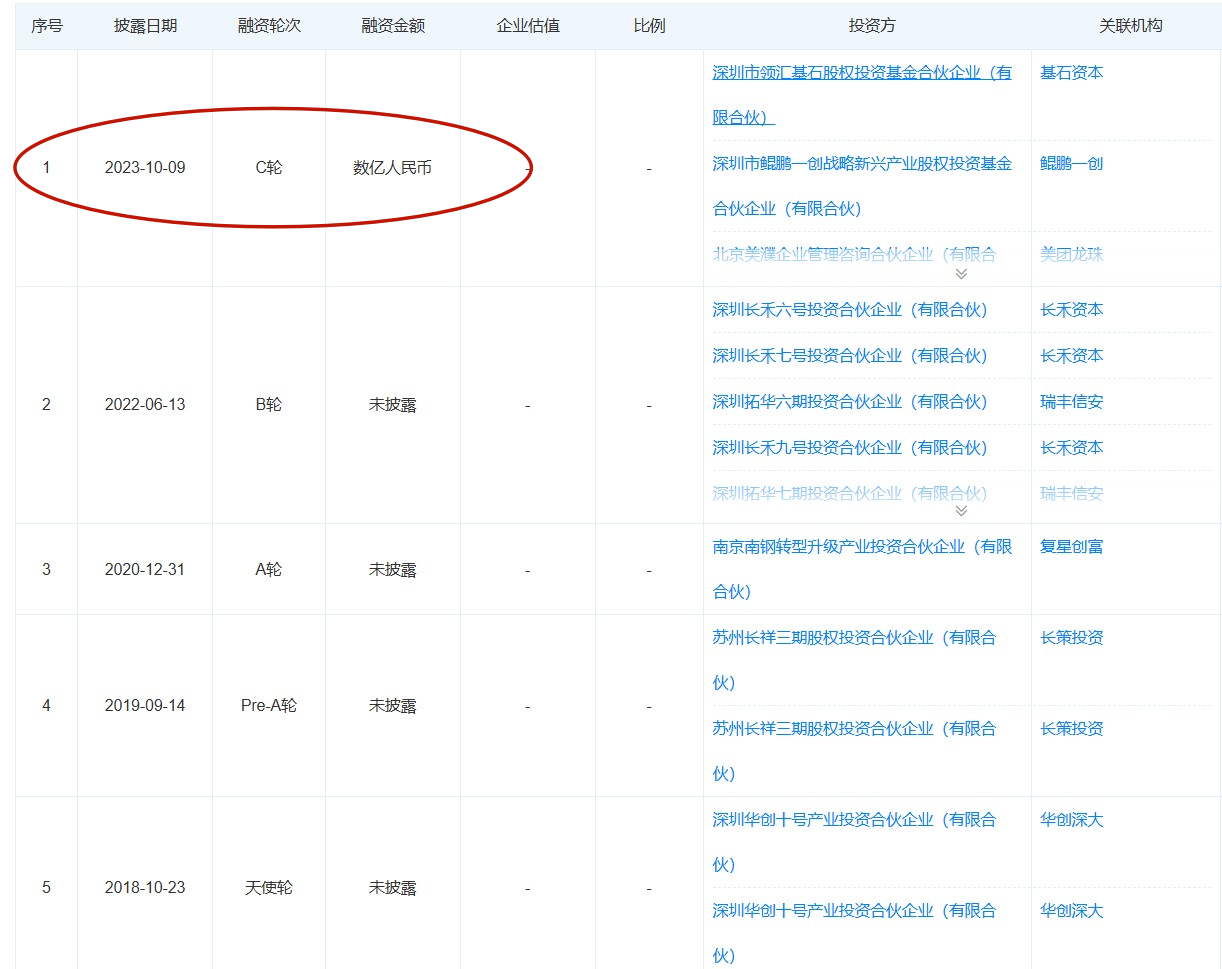Select the A轮 round cell

[x=269, y=570]
